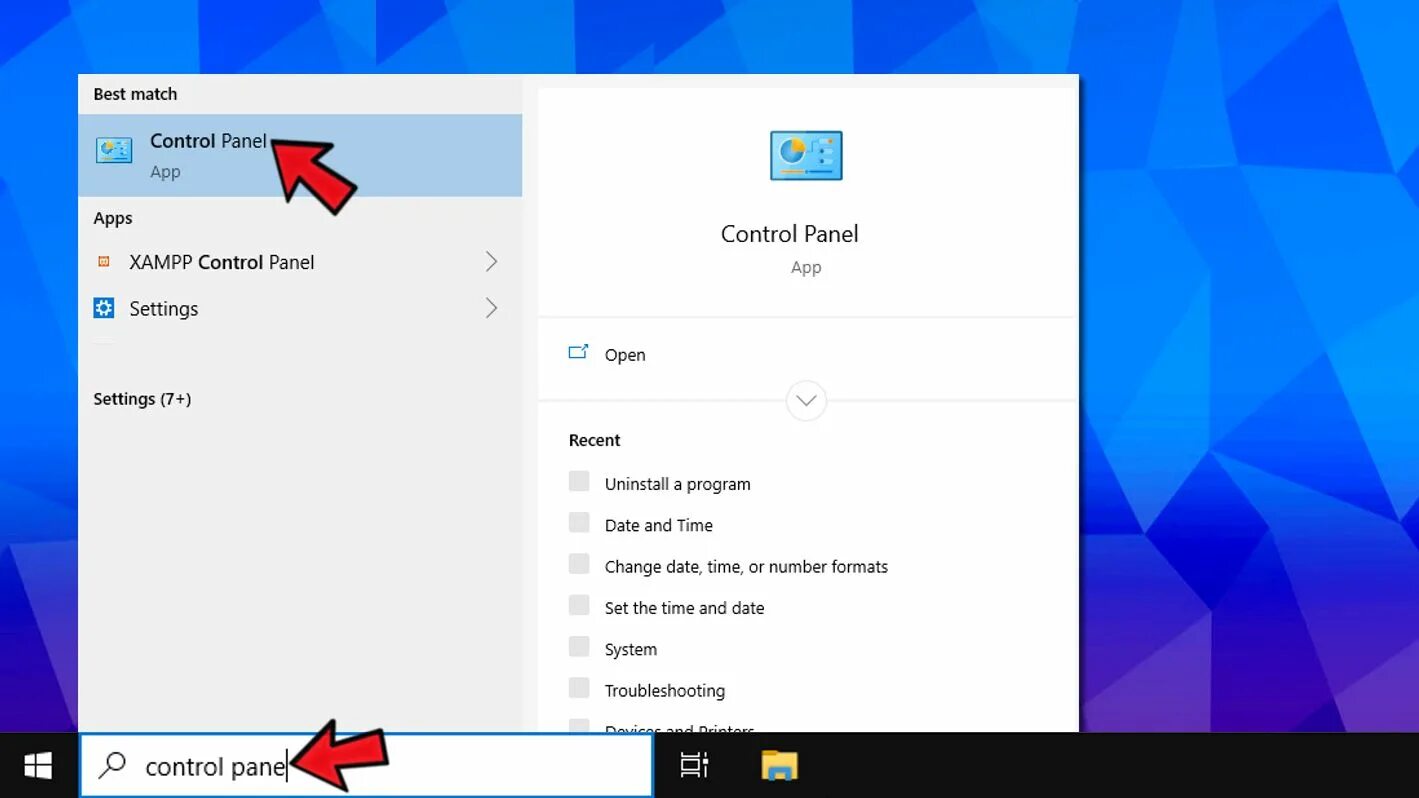This screenshot has height=798, width=1419.
Task: Open recent item Uninstall a program
Action: (x=677, y=484)
